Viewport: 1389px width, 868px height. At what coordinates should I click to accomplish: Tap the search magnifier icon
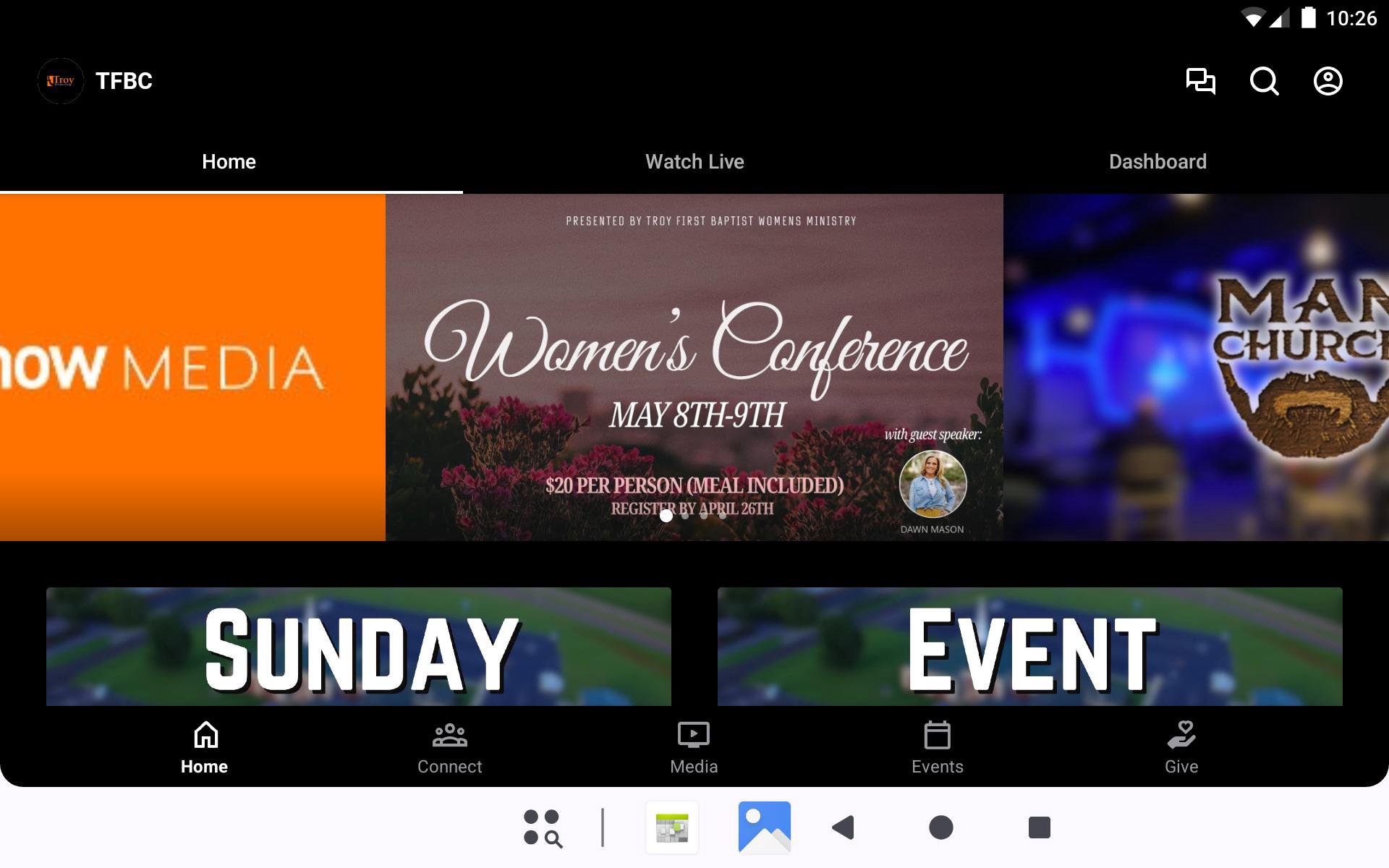tap(1264, 81)
